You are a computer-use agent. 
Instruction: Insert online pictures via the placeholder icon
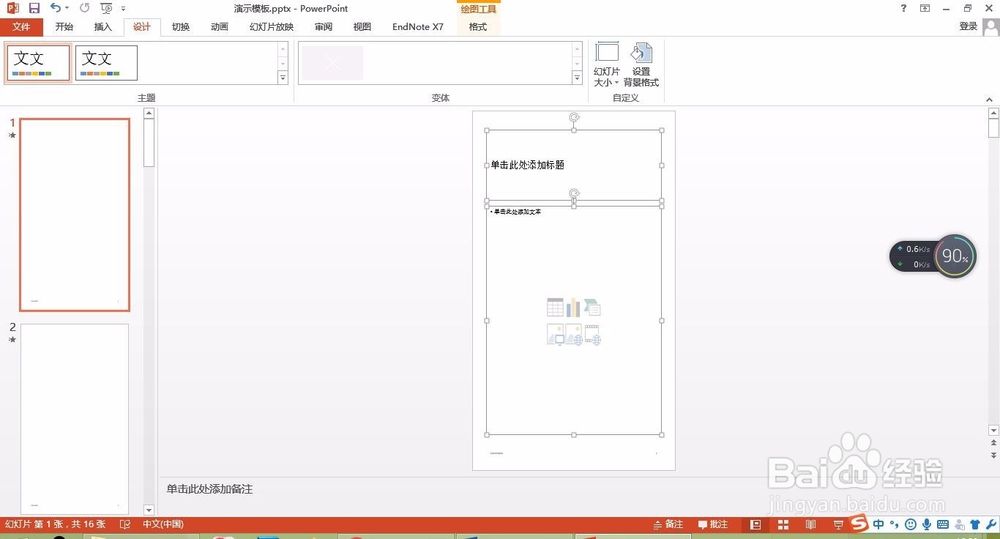[x=573, y=334]
